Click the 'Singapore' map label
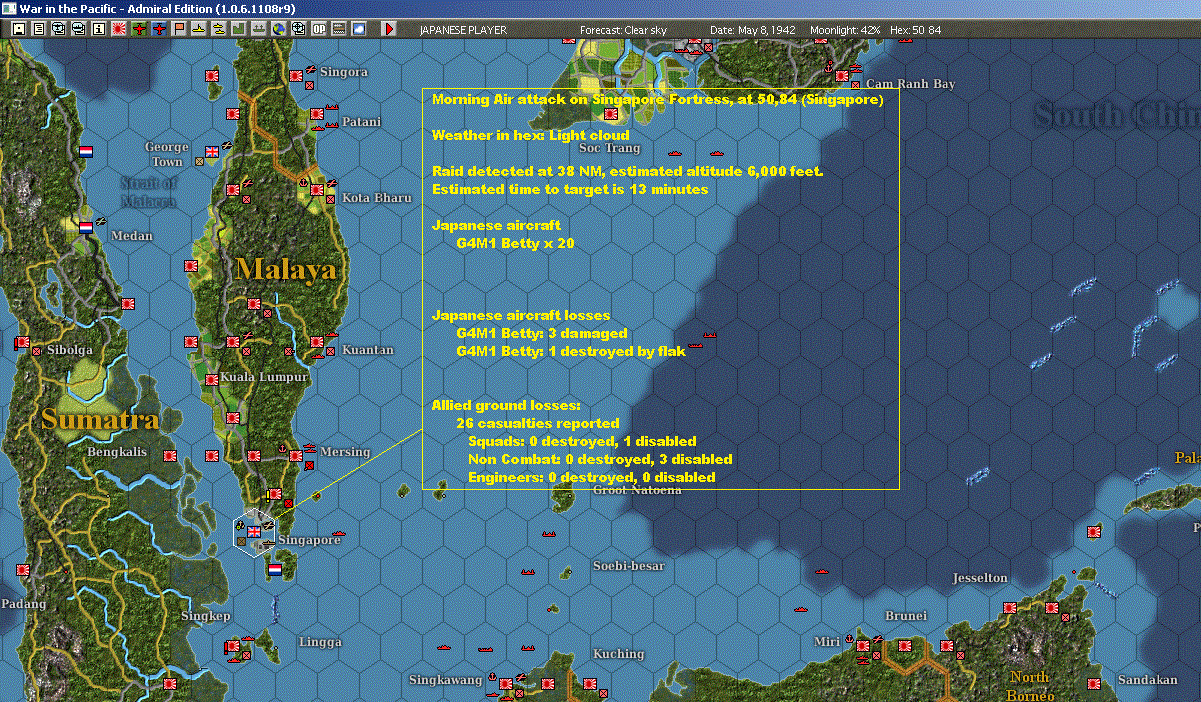1201x702 pixels. click(310, 541)
